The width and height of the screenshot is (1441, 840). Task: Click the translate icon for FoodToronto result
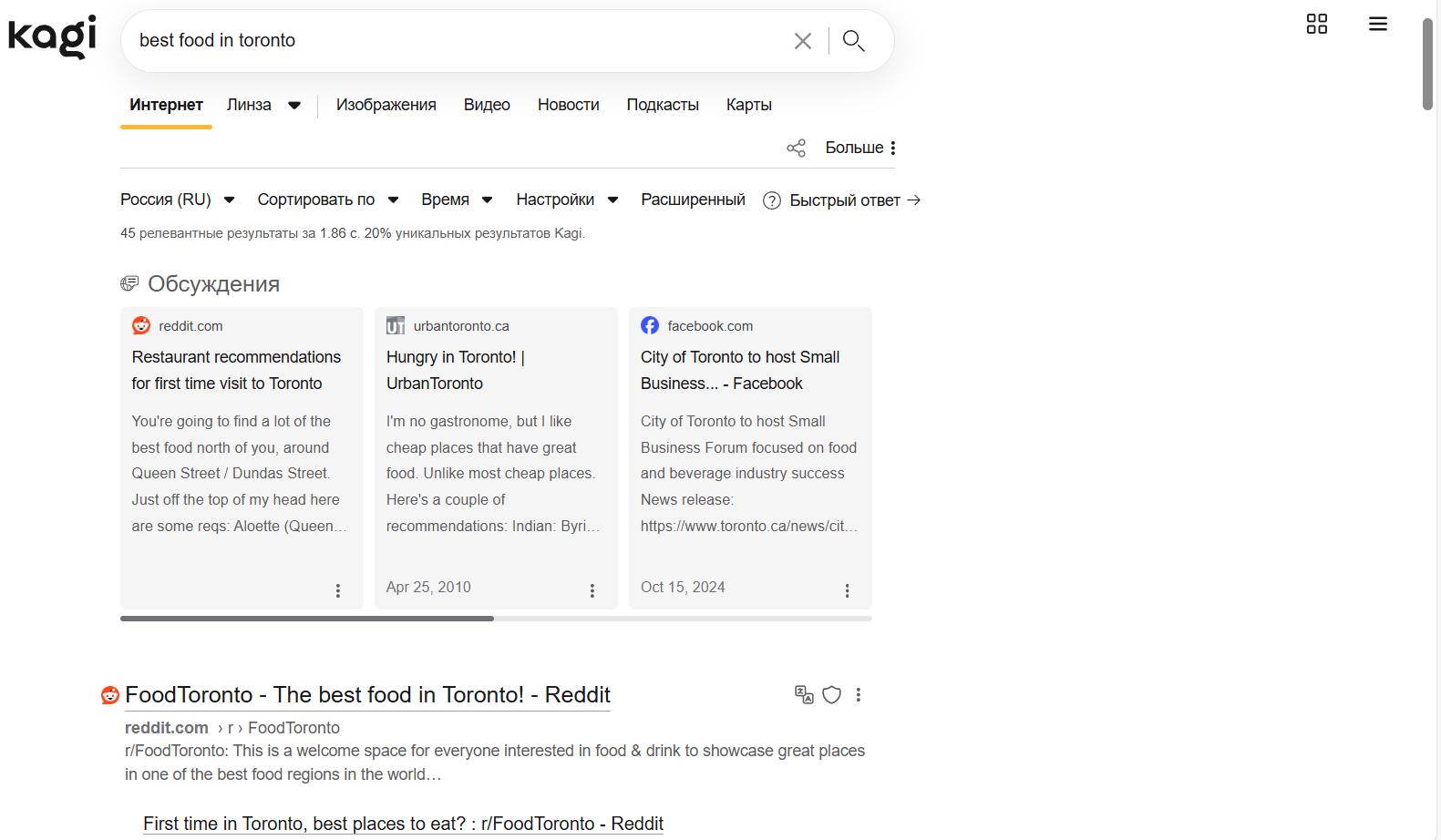click(804, 695)
